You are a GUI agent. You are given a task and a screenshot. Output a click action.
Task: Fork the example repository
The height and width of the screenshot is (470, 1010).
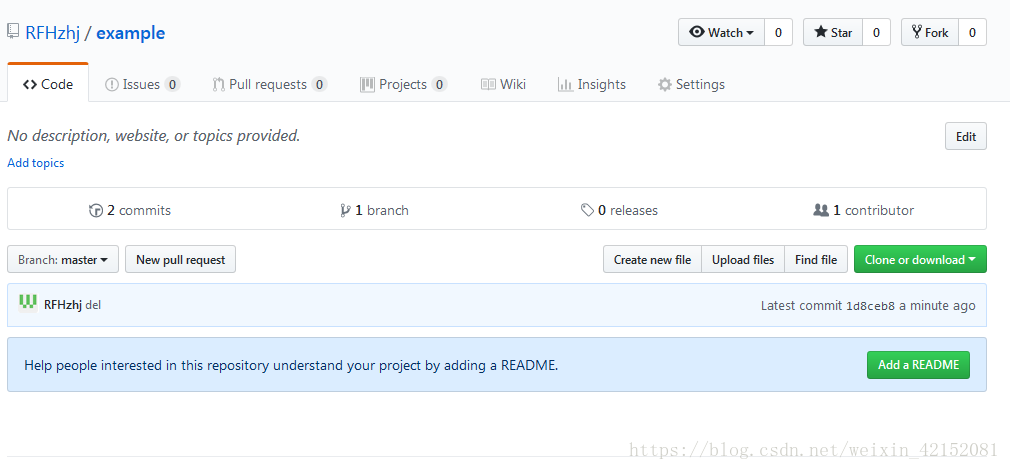pos(930,33)
